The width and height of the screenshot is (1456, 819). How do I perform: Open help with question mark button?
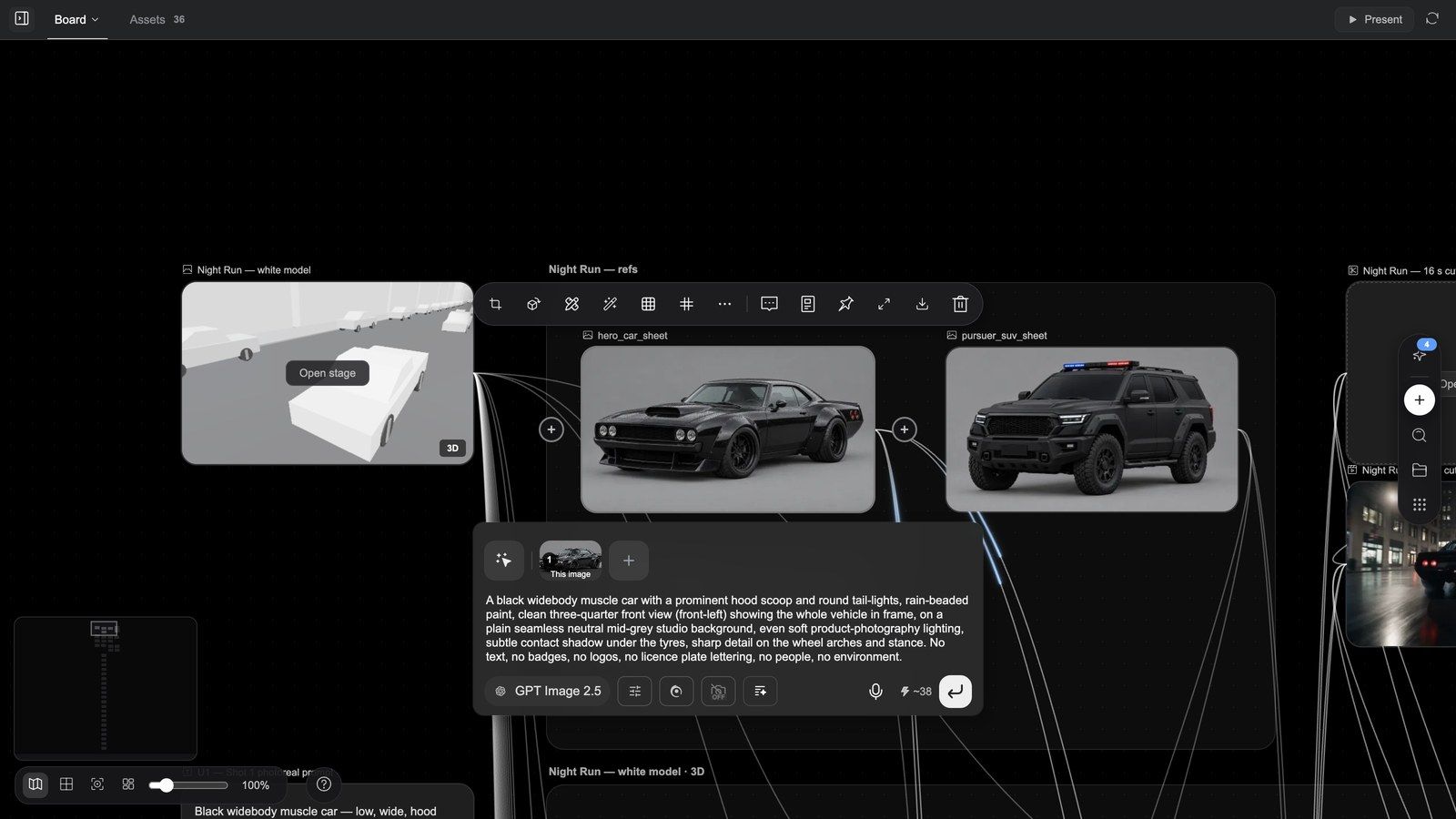324,784
